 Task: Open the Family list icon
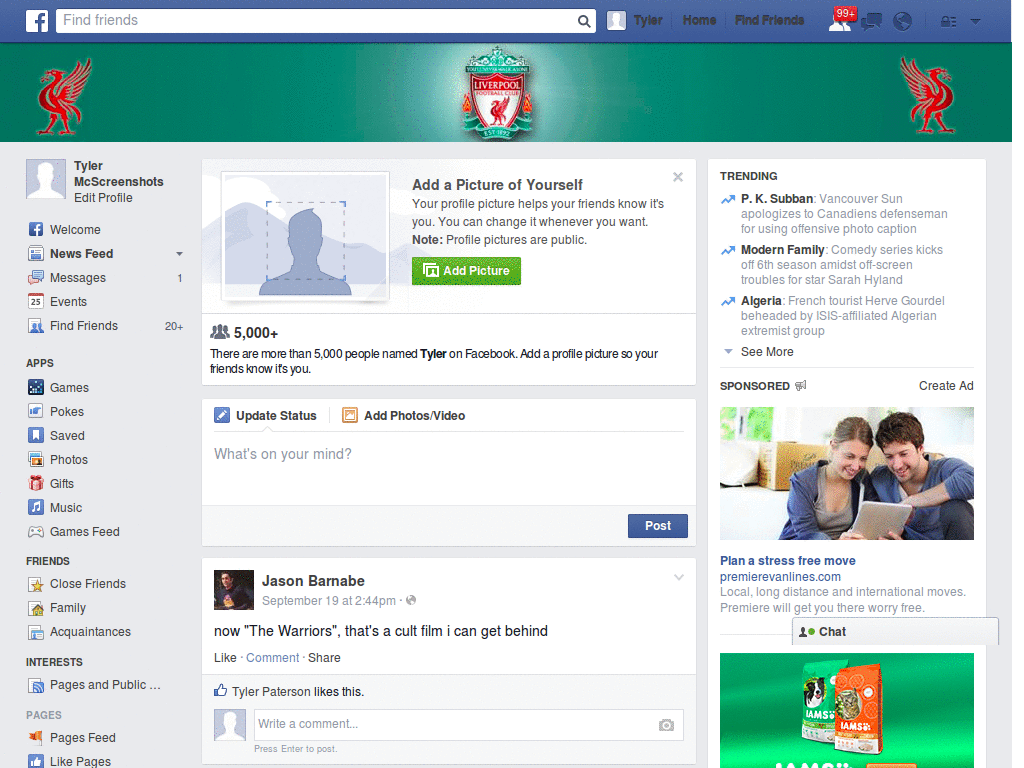pyautogui.click(x=36, y=608)
